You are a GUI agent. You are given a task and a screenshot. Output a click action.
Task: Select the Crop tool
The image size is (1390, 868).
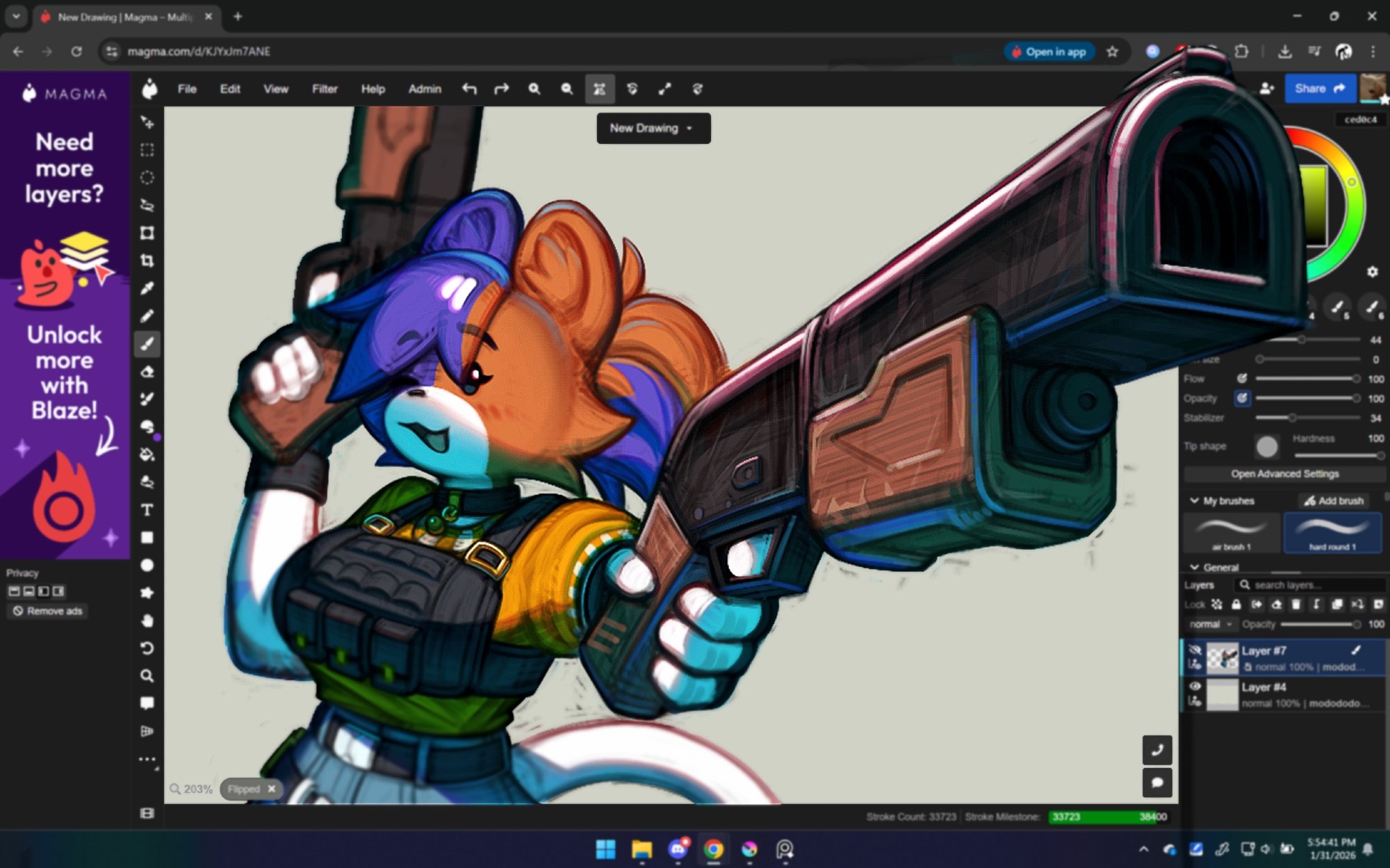pos(147,261)
